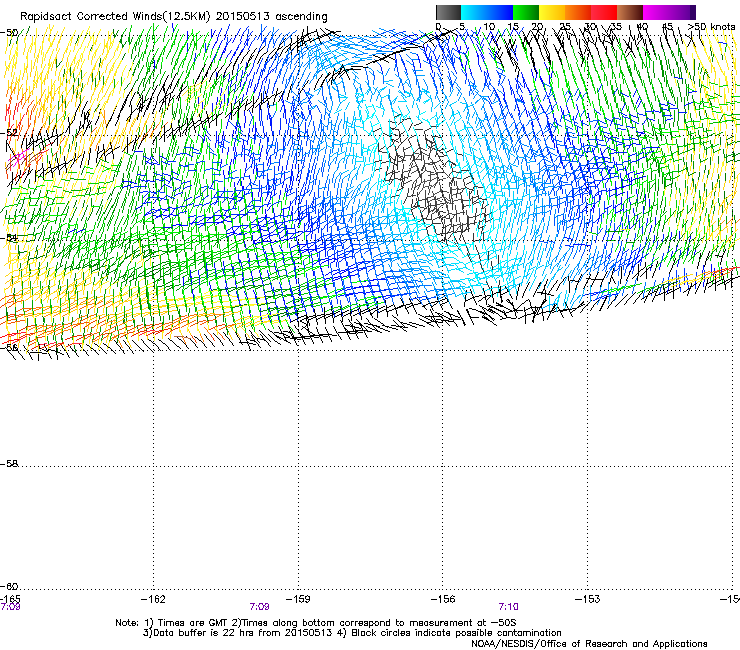This screenshot has width=740, height=650.
Task: Click the dark purple 45-50 knots legend swatch
Action: tap(682, 13)
